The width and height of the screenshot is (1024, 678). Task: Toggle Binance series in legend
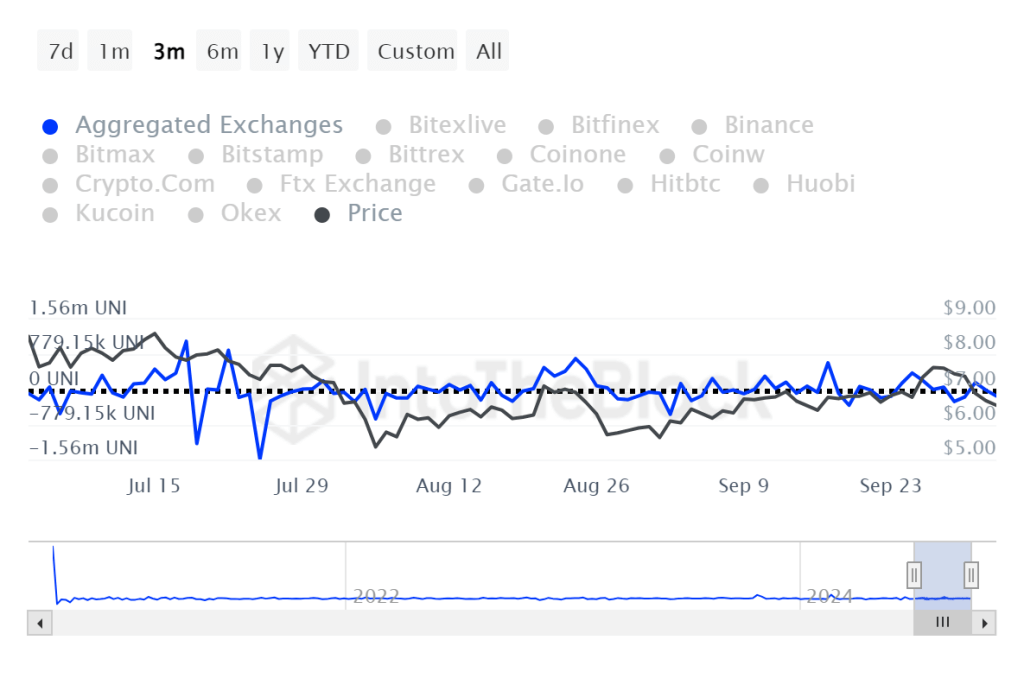click(753, 125)
